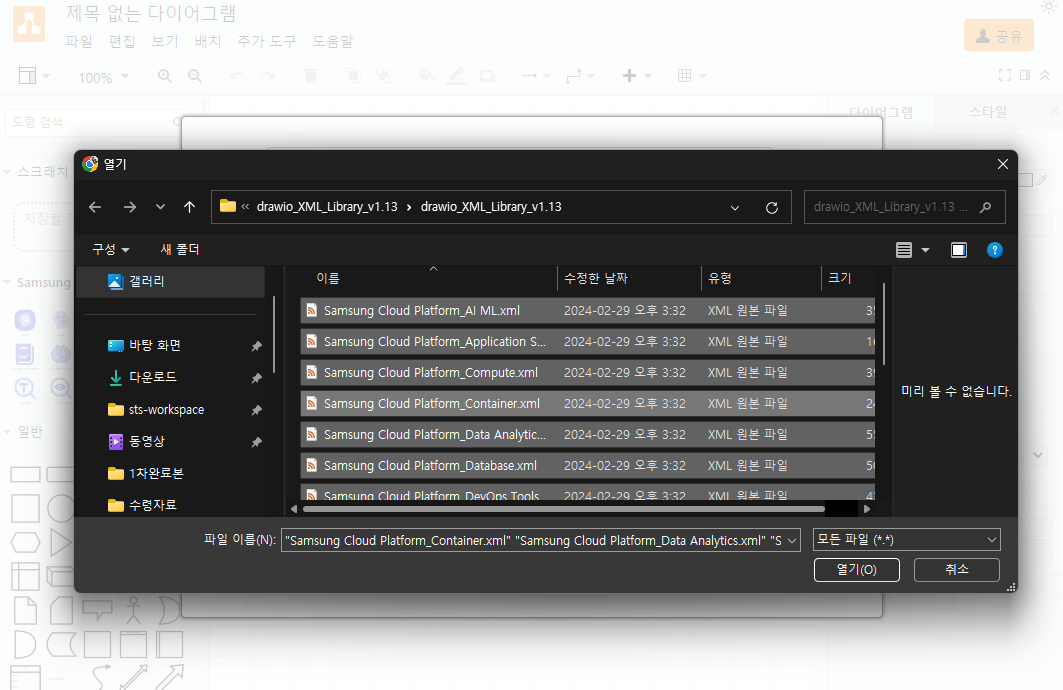The height and width of the screenshot is (690, 1063).
Task: Toggle fullscreen icon in draw.io toolbar
Action: tap(1005, 75)
